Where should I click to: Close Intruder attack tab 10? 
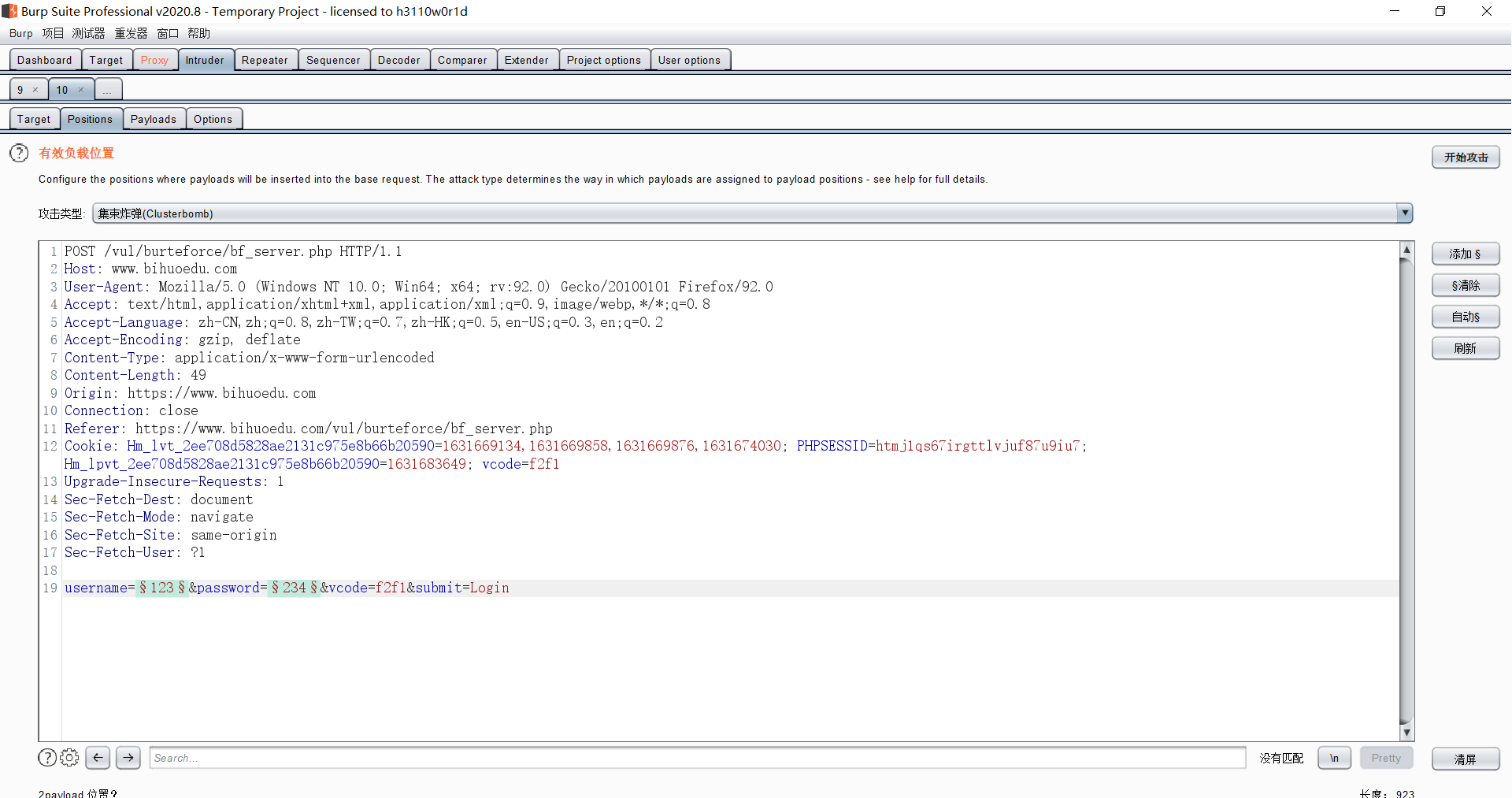point(81,90)
